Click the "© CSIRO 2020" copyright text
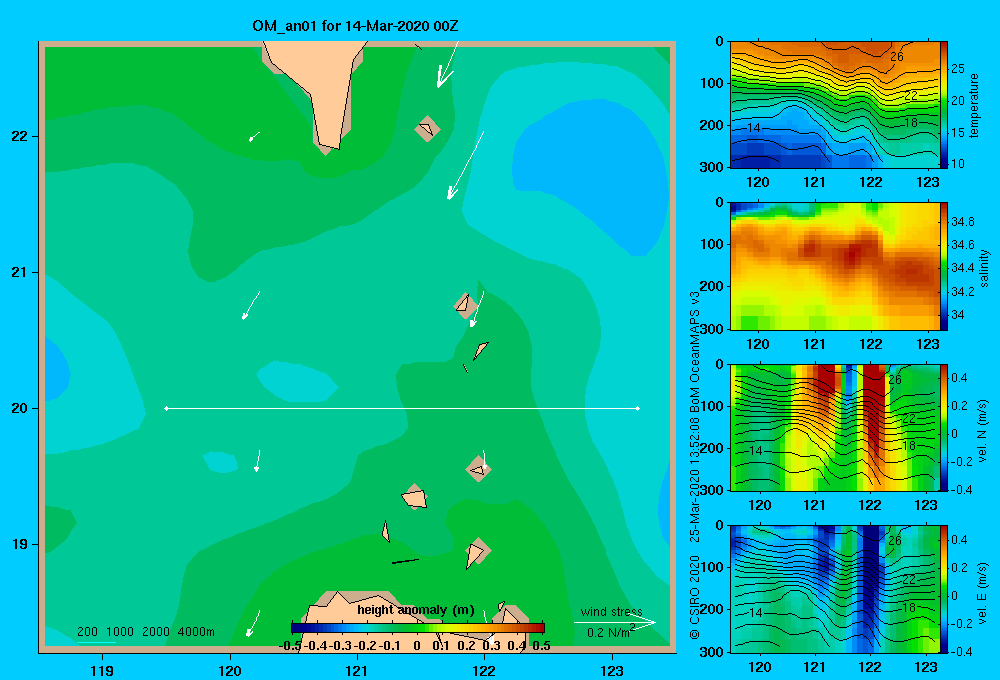Image resolution: width=1000 pixels, height=680 pixels. (x=695, y=596)
